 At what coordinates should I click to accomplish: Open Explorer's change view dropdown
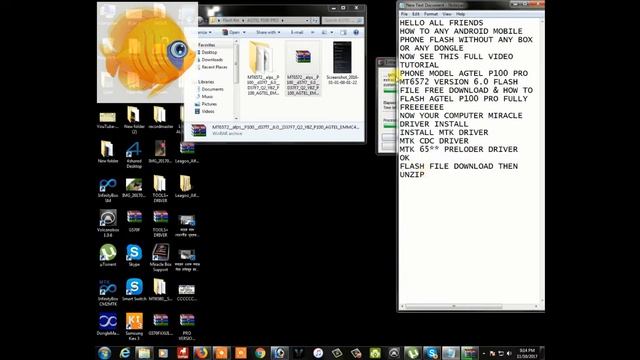[331, 32]
